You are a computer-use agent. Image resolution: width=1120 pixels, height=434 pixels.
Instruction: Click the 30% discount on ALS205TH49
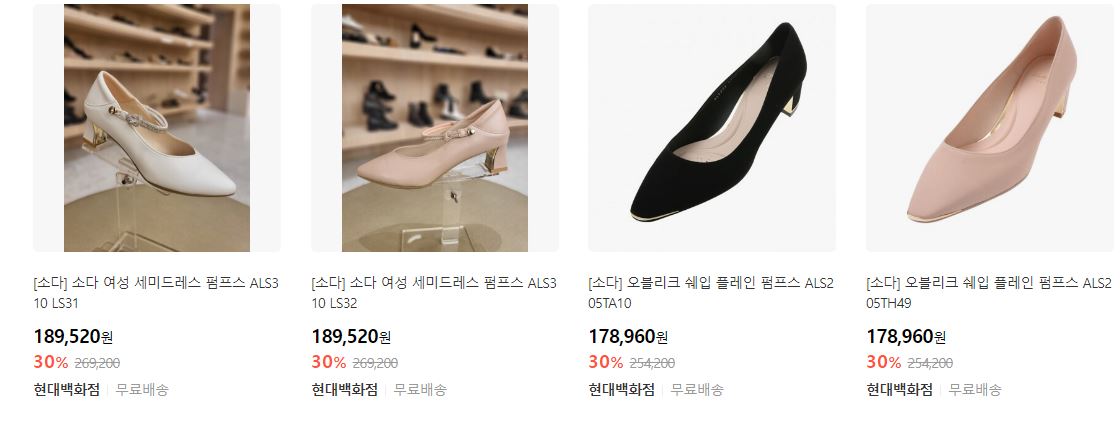pyautogui.click(x=884, y=363)
